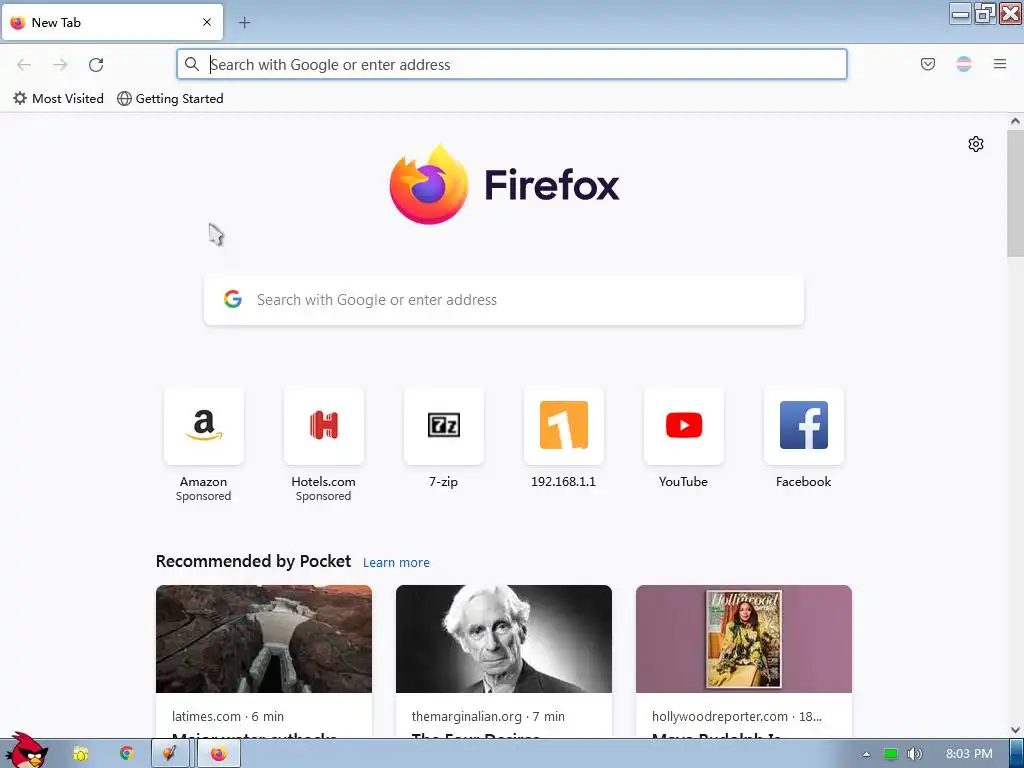1024x768 pixels.
Task: Open the 192.168.1.1 shortcut tile
Action: coord(564,426)
